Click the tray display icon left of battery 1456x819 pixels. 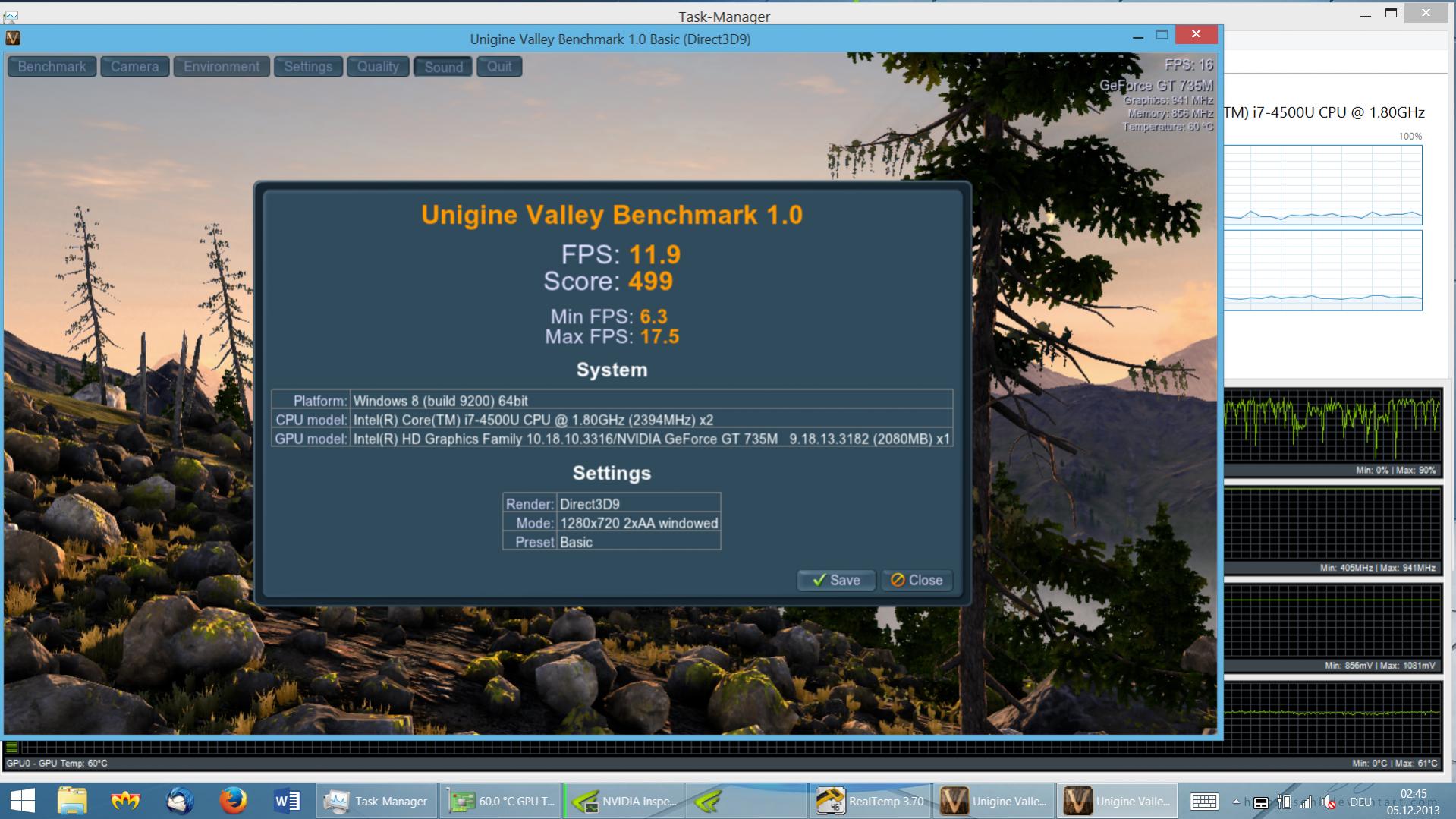pos(1260,802)
